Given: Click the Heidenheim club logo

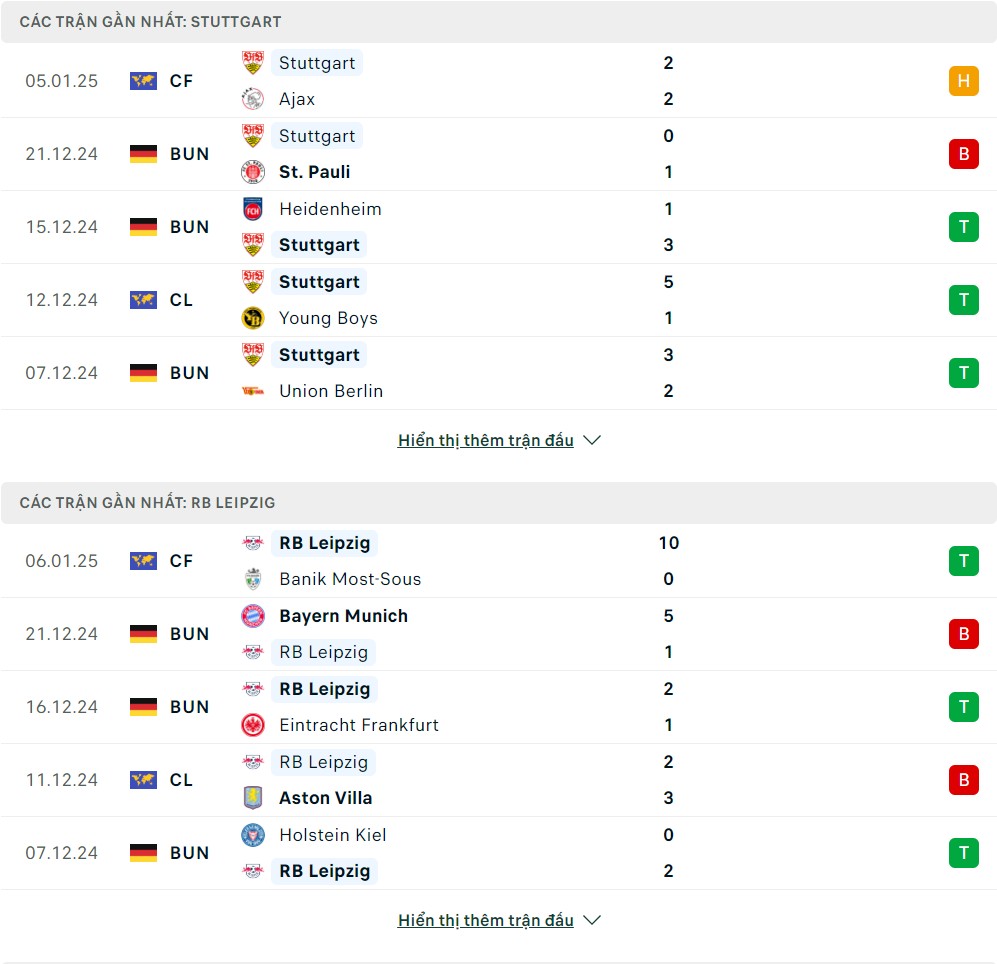Looking at the screenshot, I should click(x=252, y=209).
